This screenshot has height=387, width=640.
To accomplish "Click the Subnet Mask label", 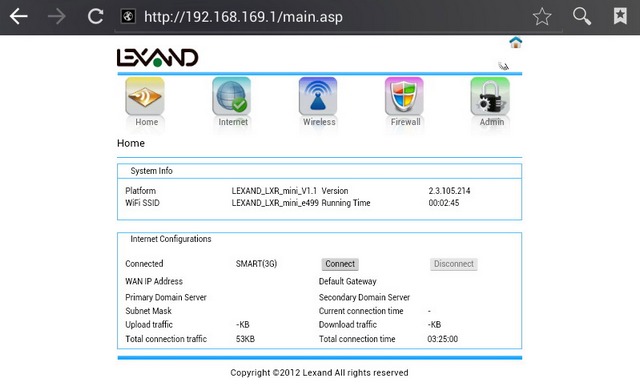I will point(148,311).
